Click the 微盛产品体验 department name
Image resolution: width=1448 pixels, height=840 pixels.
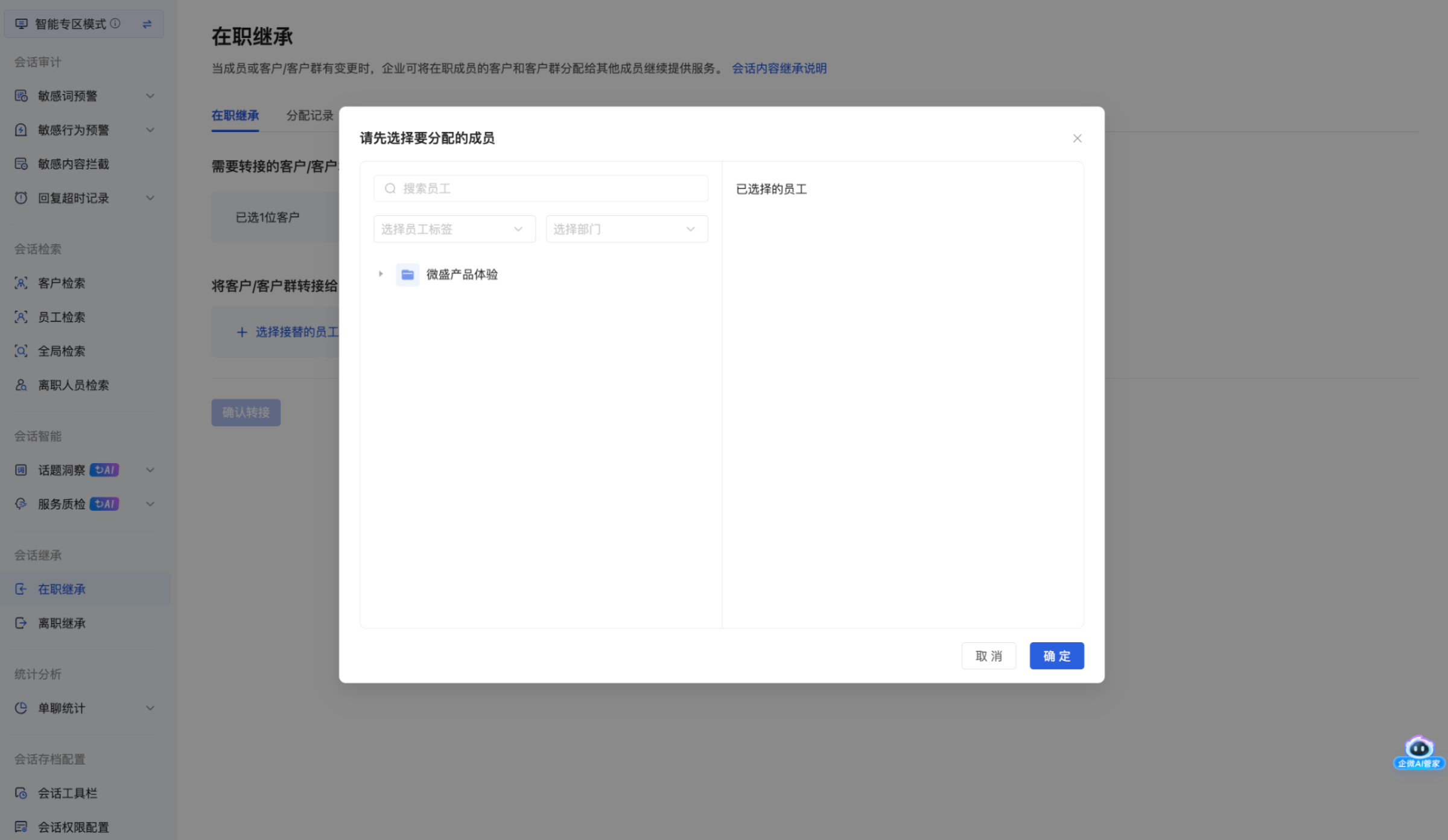[x=462, y=274]
